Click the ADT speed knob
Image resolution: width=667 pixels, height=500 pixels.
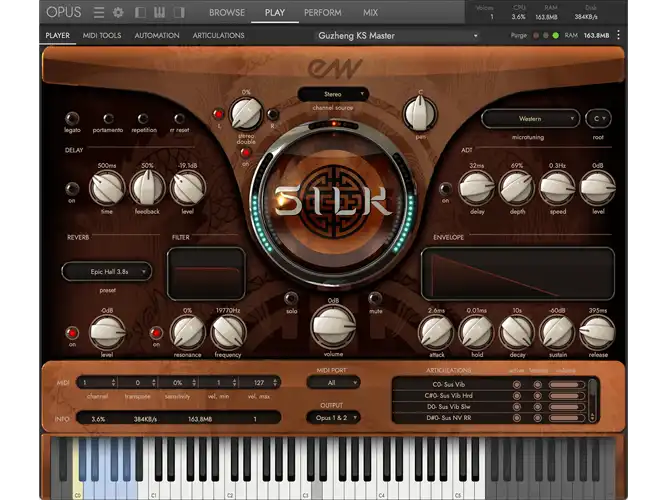pos(557,188)
